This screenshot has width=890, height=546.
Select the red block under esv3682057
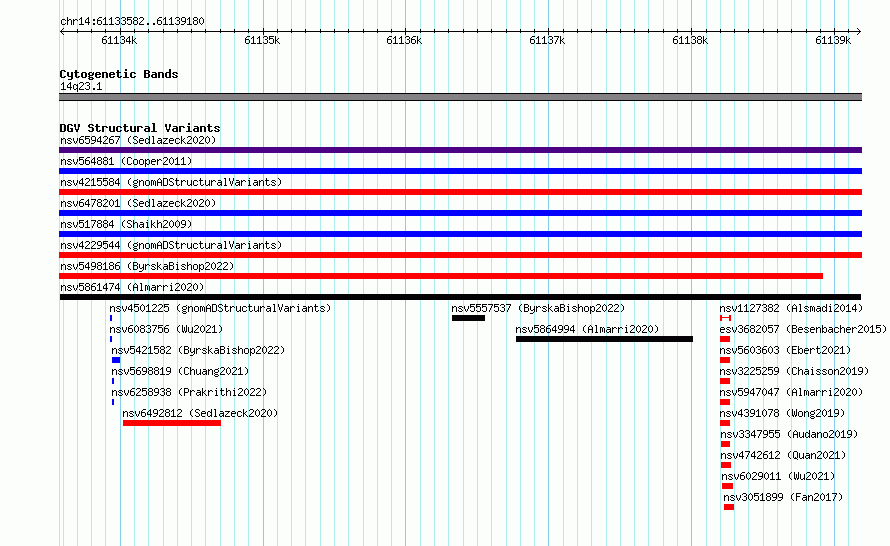click(x=725, y=339)
